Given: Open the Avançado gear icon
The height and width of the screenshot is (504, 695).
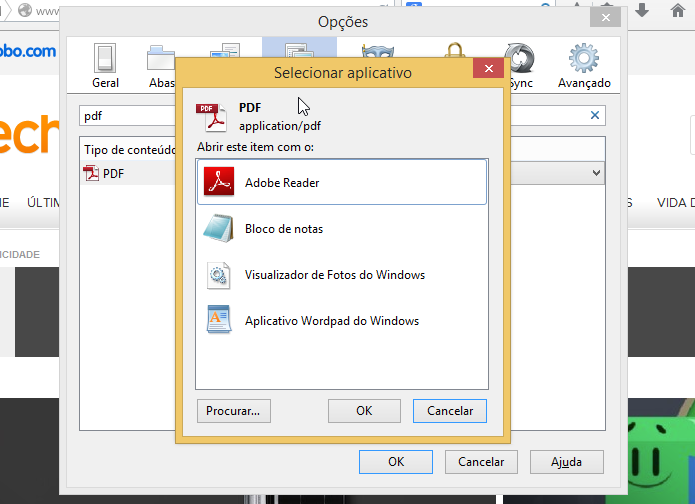Looking at the screenshot, I should coord(584,58).
